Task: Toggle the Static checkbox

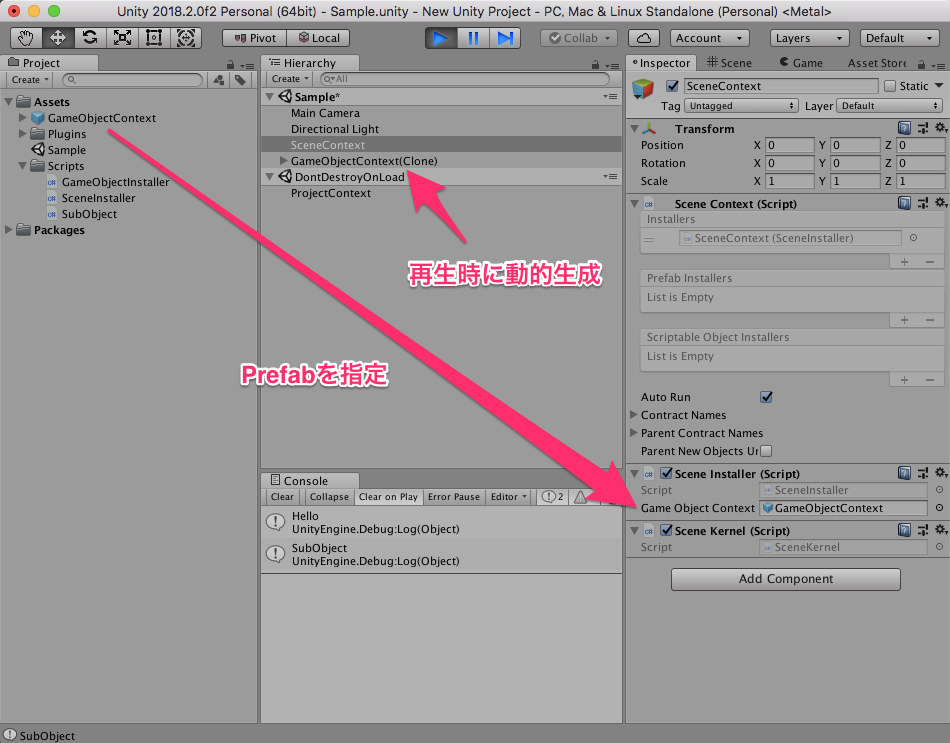Action: coord(889,86)
